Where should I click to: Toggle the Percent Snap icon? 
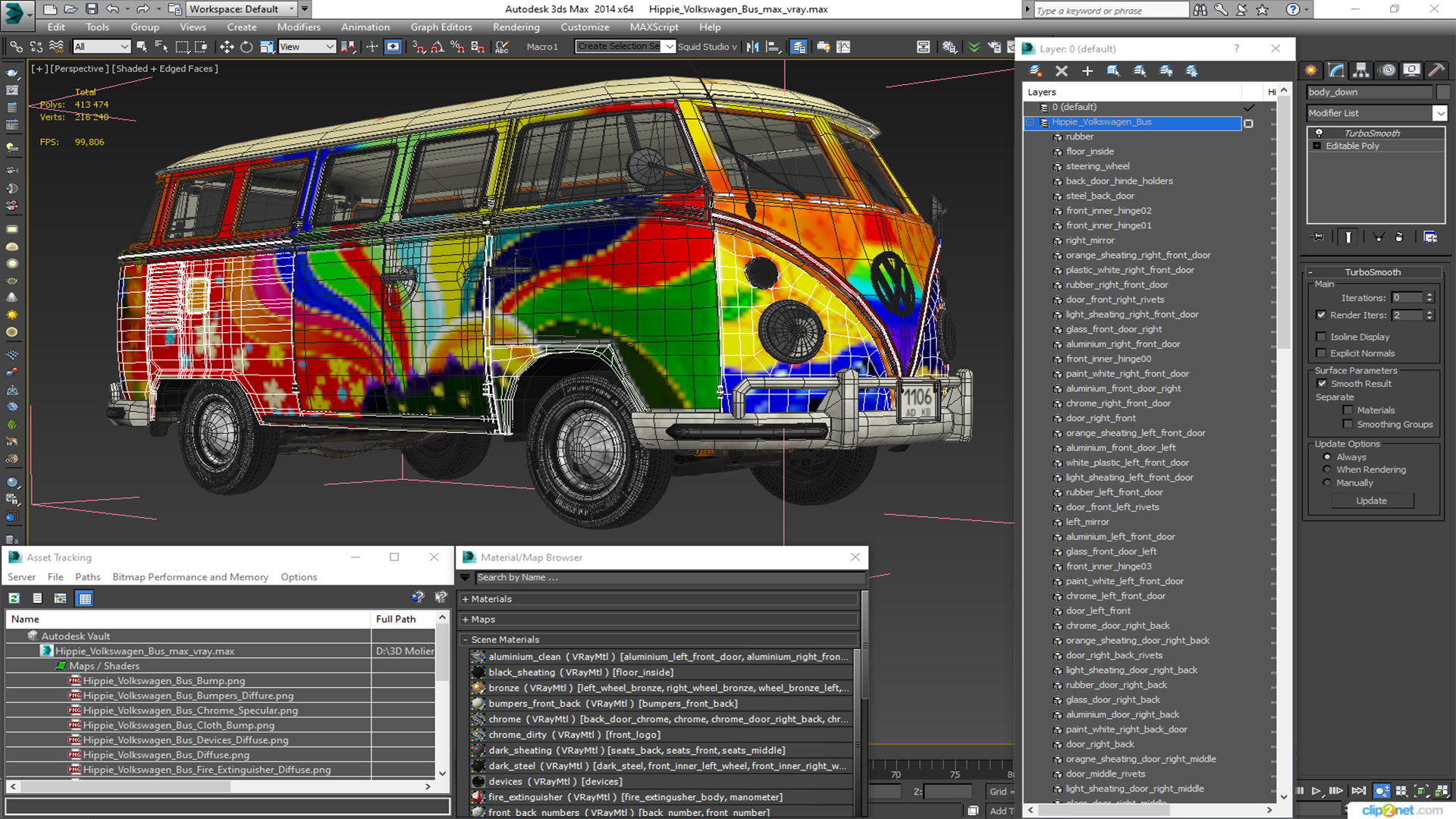click(x=457, y=47)
